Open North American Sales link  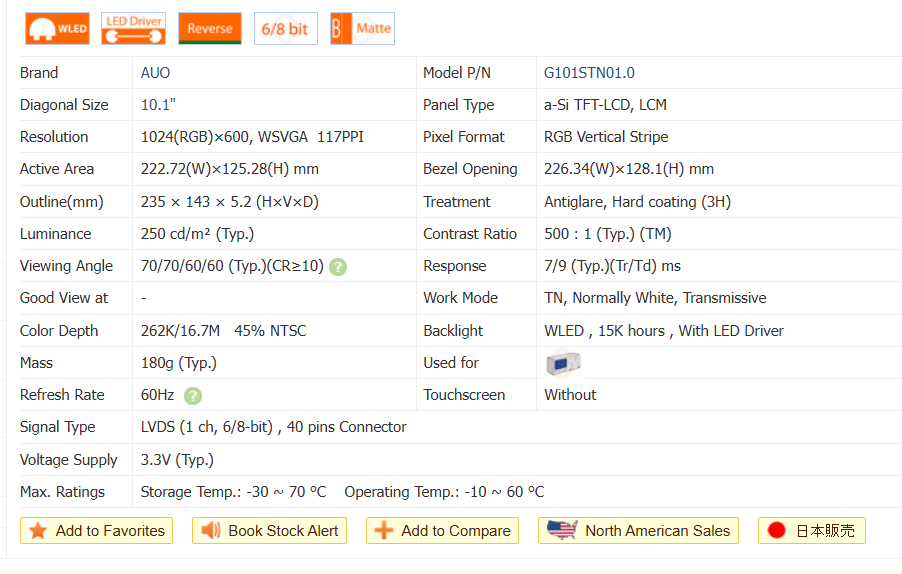(x=638, y=531)
